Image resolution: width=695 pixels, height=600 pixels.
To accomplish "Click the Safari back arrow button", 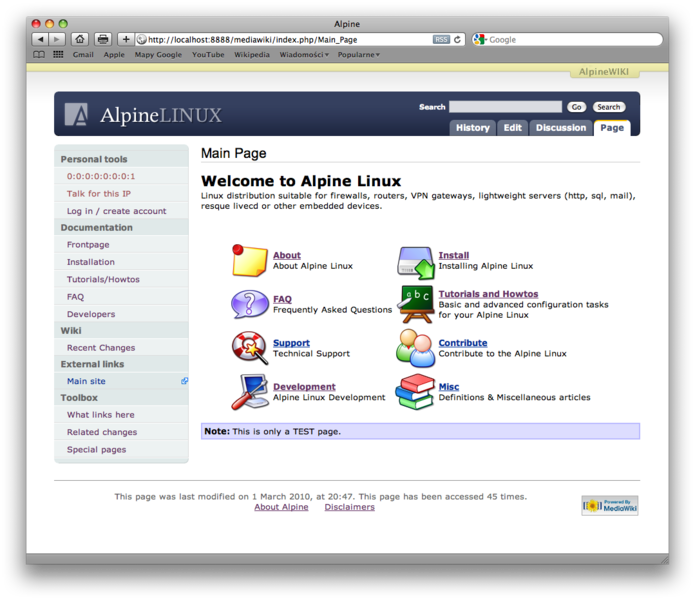I will (x=40, y=39).
